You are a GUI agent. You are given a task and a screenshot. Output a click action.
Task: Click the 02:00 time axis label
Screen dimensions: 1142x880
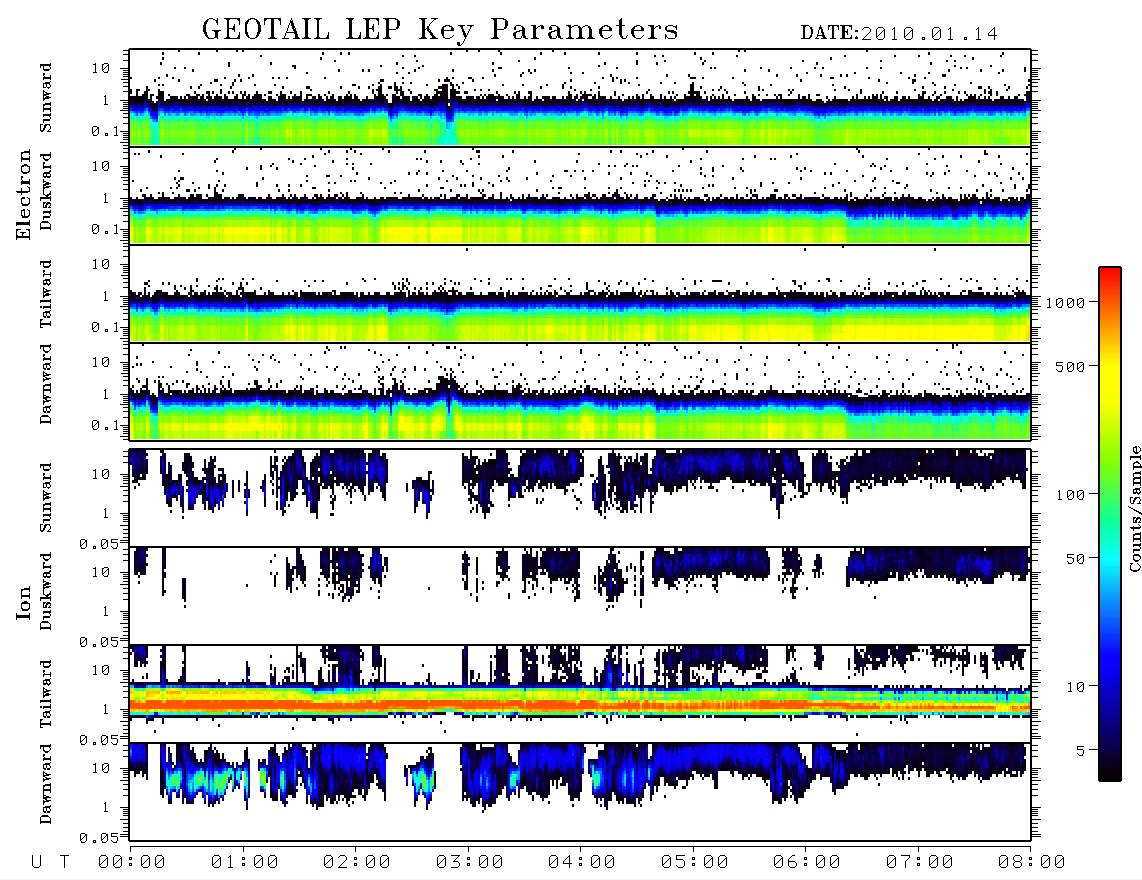click(x=357, y=862)
